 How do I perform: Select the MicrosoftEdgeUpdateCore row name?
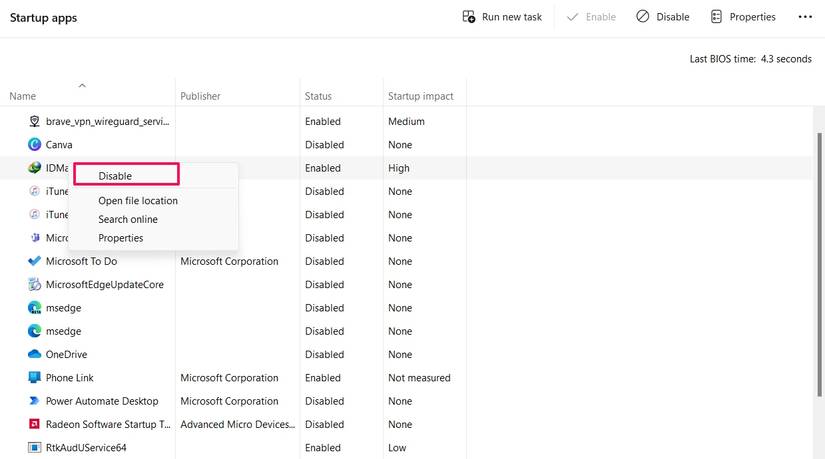pos(105,284)
